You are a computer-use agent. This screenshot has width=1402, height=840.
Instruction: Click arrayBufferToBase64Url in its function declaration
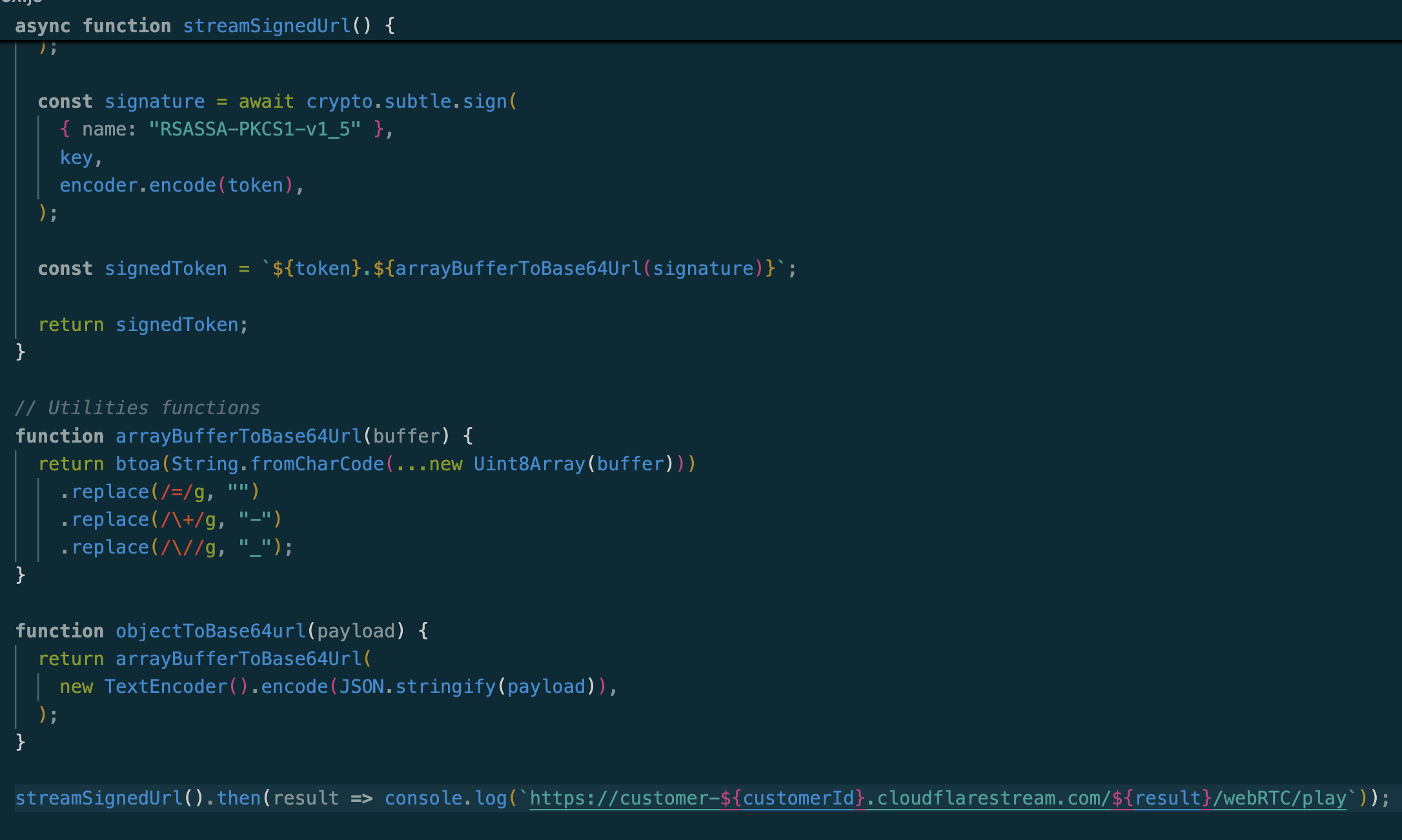point(238,436)
